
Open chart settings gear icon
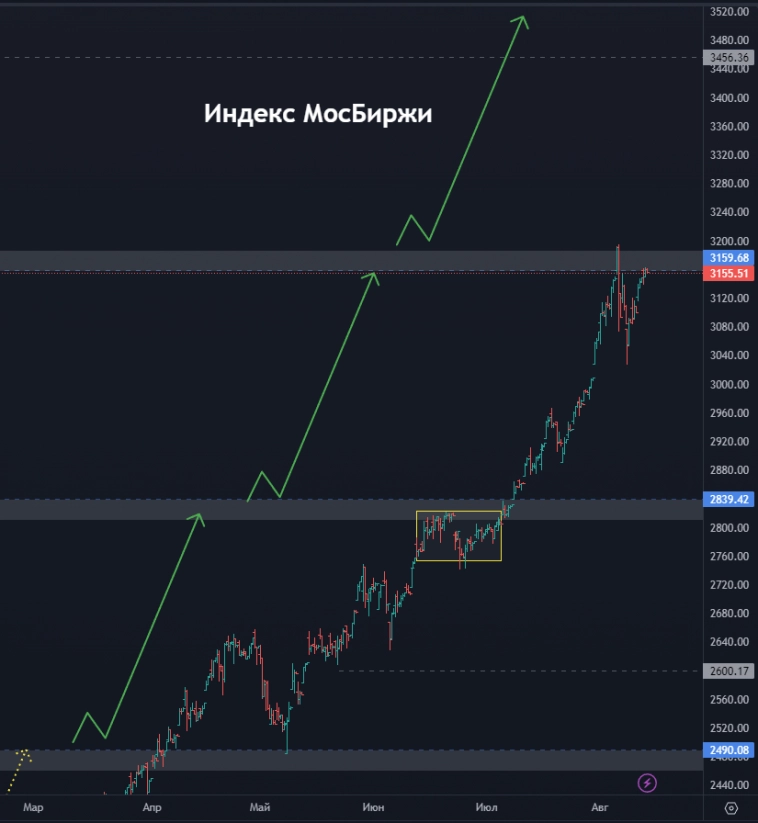(731, 808)
